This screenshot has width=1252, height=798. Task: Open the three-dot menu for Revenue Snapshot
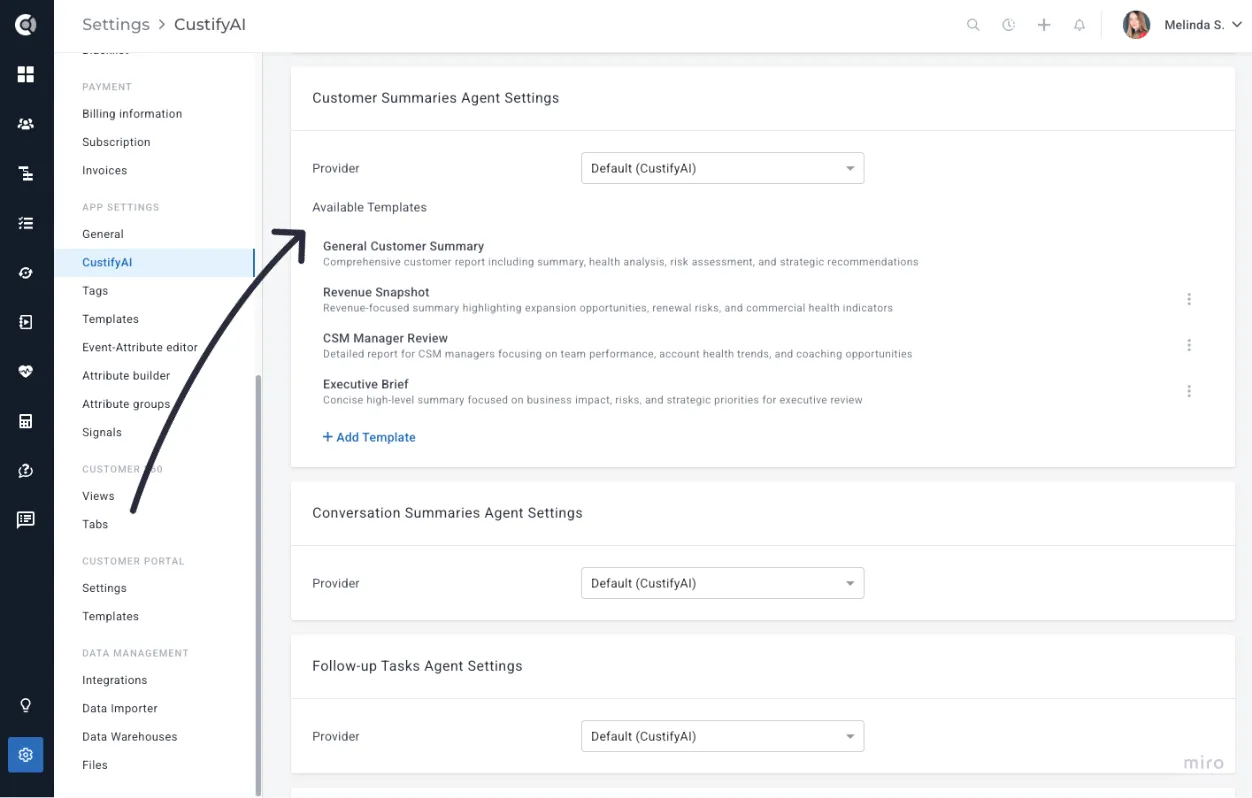click(1189, 299)
